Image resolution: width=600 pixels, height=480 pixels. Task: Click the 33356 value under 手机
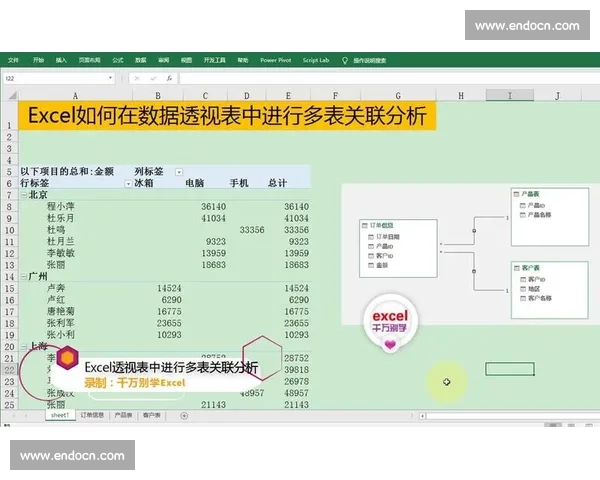tap(252, 230)
